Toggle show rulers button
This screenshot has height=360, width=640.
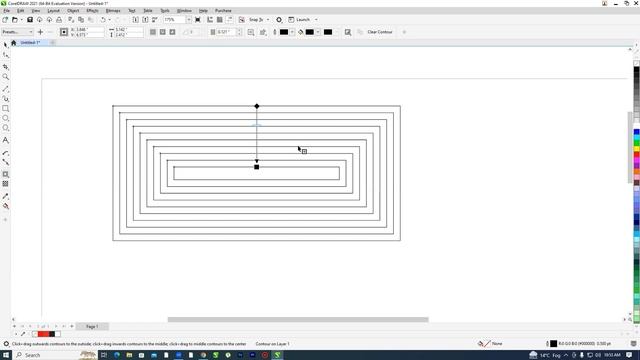click(x=210, y=20)
